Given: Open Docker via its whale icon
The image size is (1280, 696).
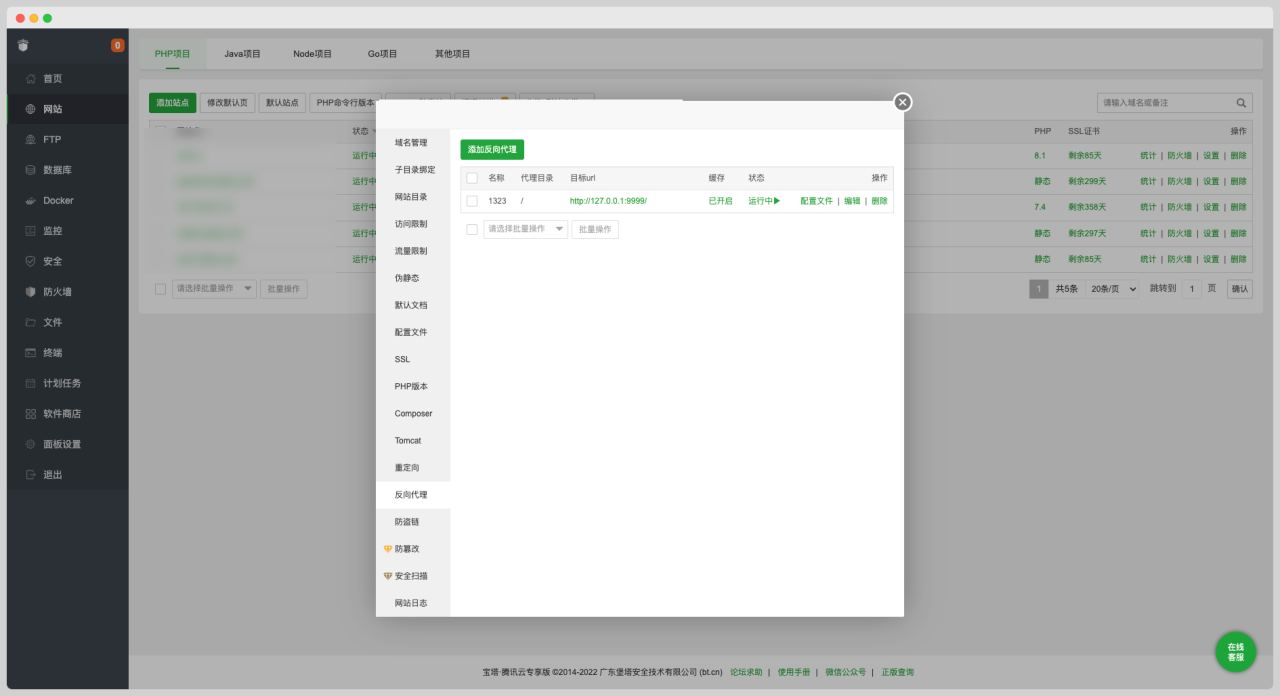Looking at the screenshot, I should pos(31,201).
